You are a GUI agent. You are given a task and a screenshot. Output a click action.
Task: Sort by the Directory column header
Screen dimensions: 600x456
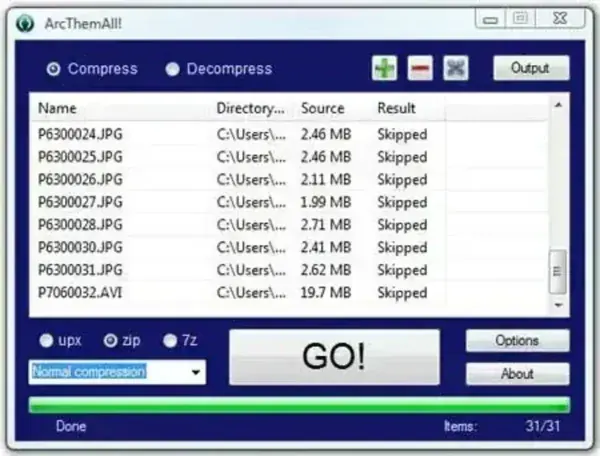point(253,108)
